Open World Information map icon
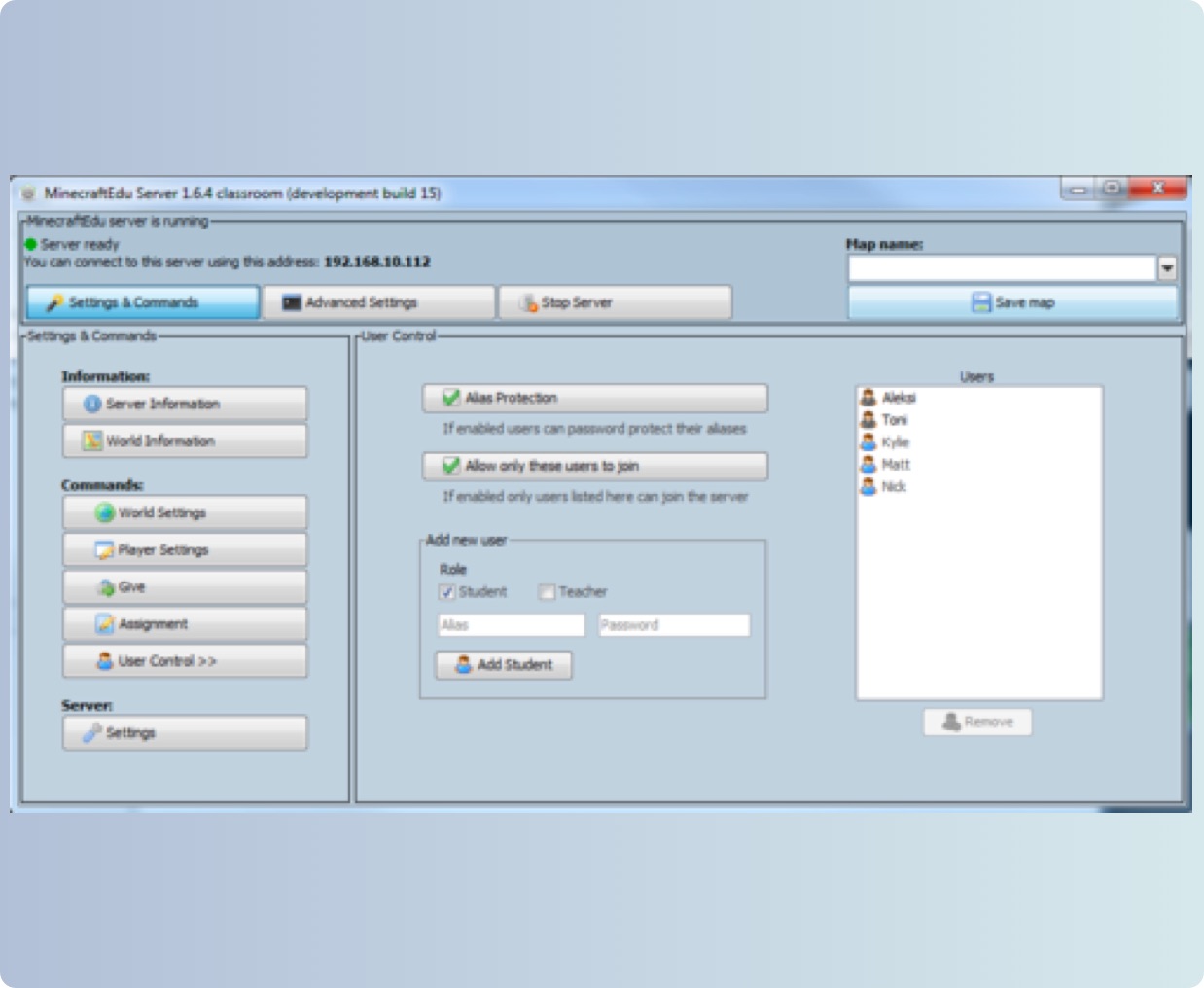 tap(92, 441)
